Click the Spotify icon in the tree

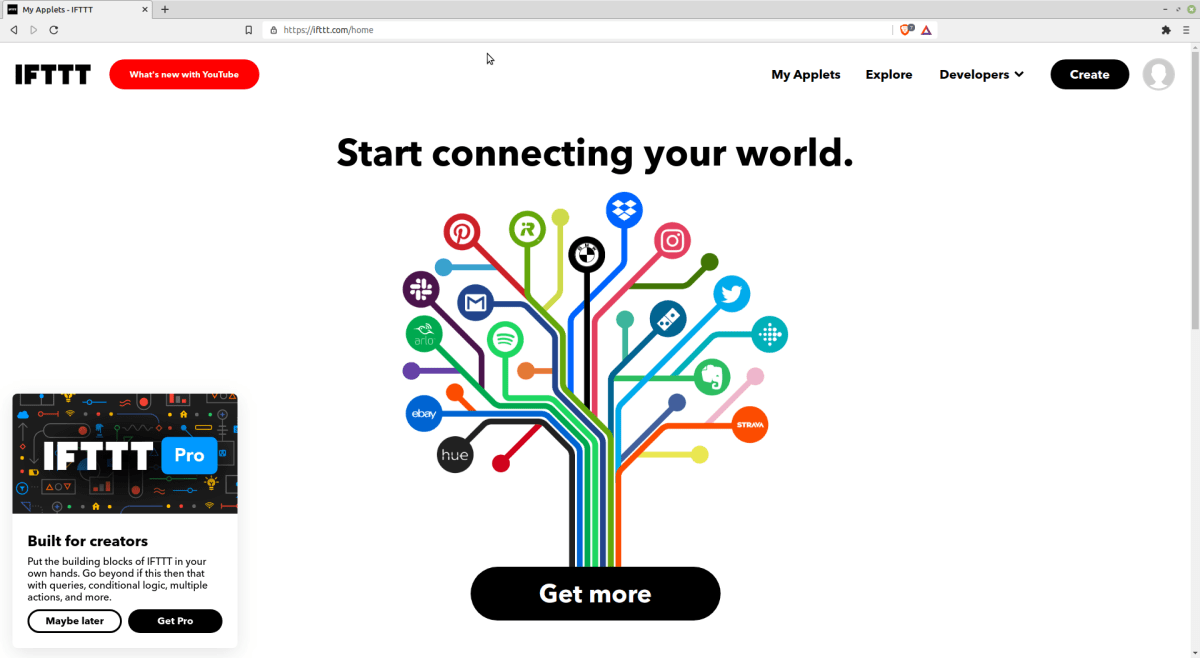[505, 340]
